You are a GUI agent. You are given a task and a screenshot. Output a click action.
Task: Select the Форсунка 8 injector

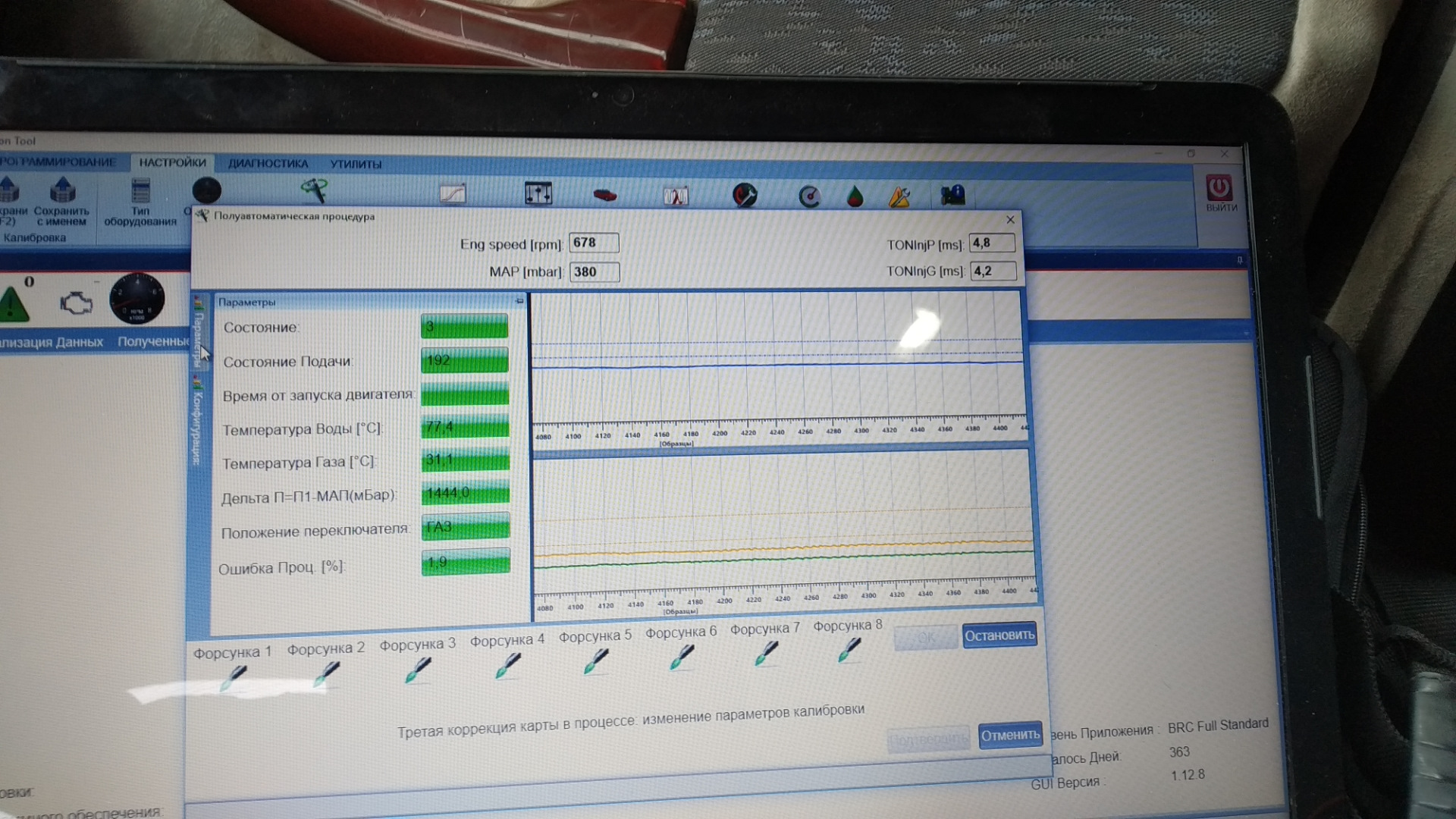tap(849, 649)
